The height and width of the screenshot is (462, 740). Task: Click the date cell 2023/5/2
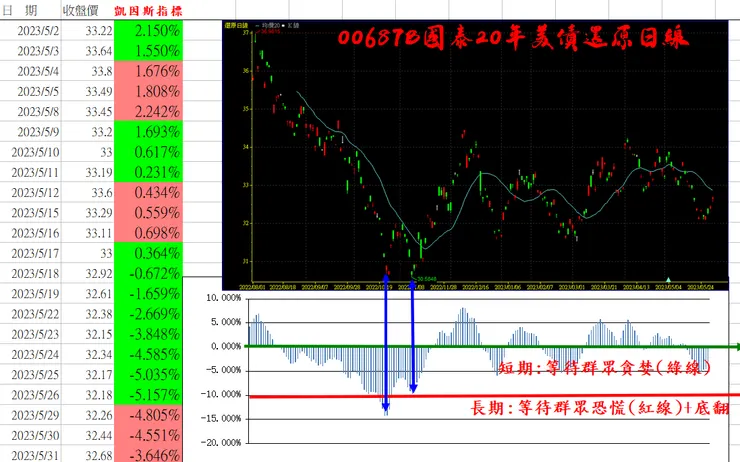click(x=30, y=31)
